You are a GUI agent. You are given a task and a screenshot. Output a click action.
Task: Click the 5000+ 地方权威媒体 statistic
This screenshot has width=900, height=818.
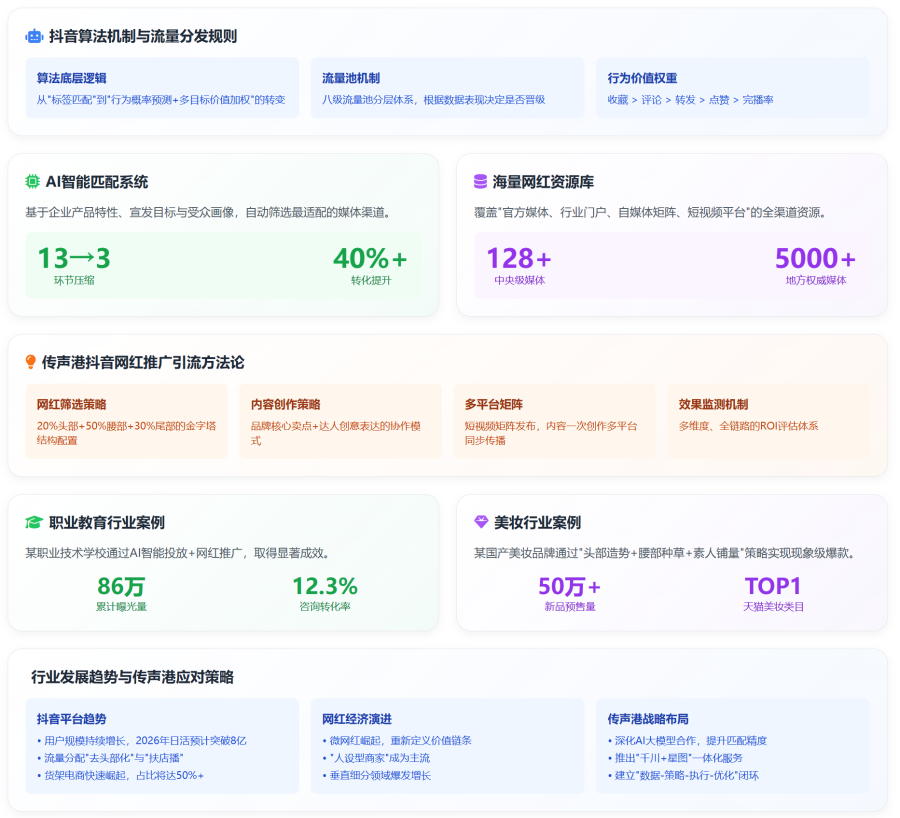click(x=815, y=265)
